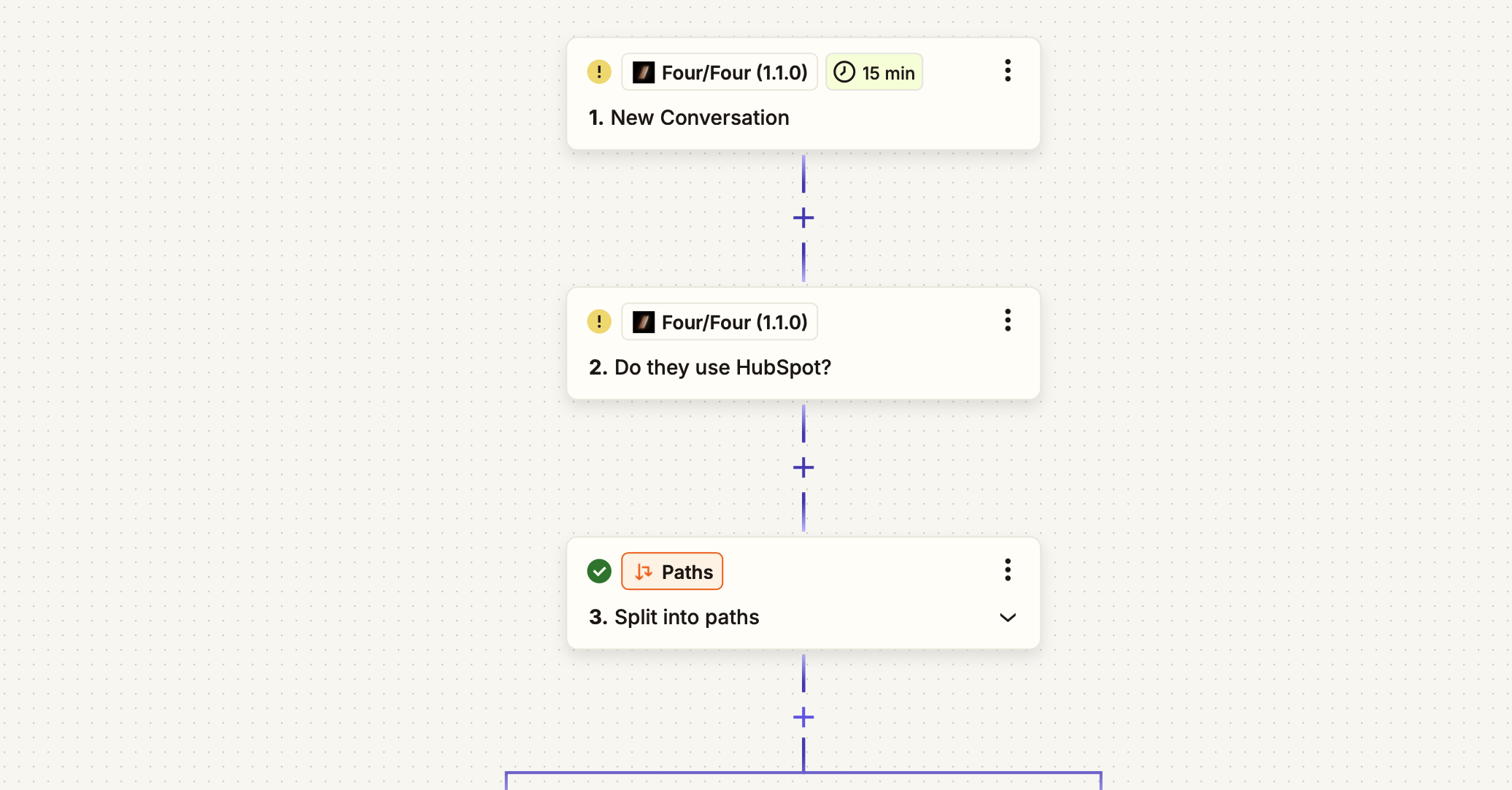Click the Paths split-arrow icon
Screen dimensions: 1512x790
pos(643,572)
